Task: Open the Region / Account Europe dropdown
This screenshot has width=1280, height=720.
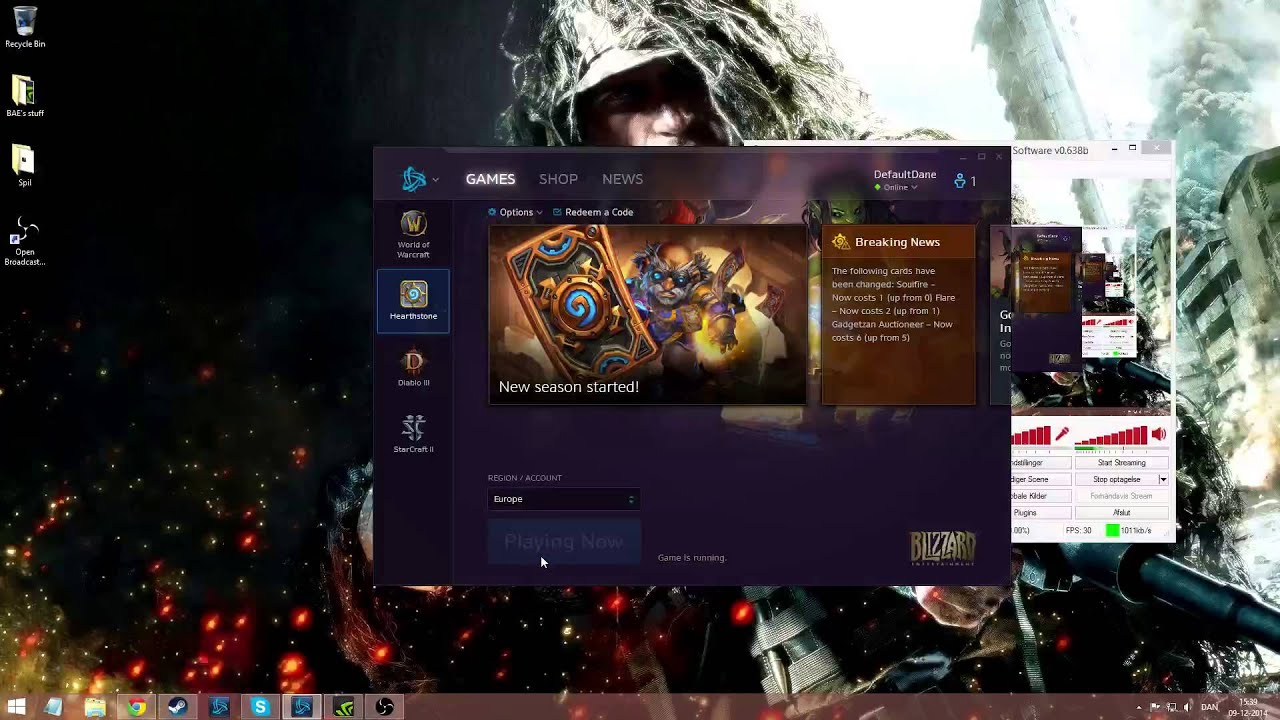Action: click(563, 499)
